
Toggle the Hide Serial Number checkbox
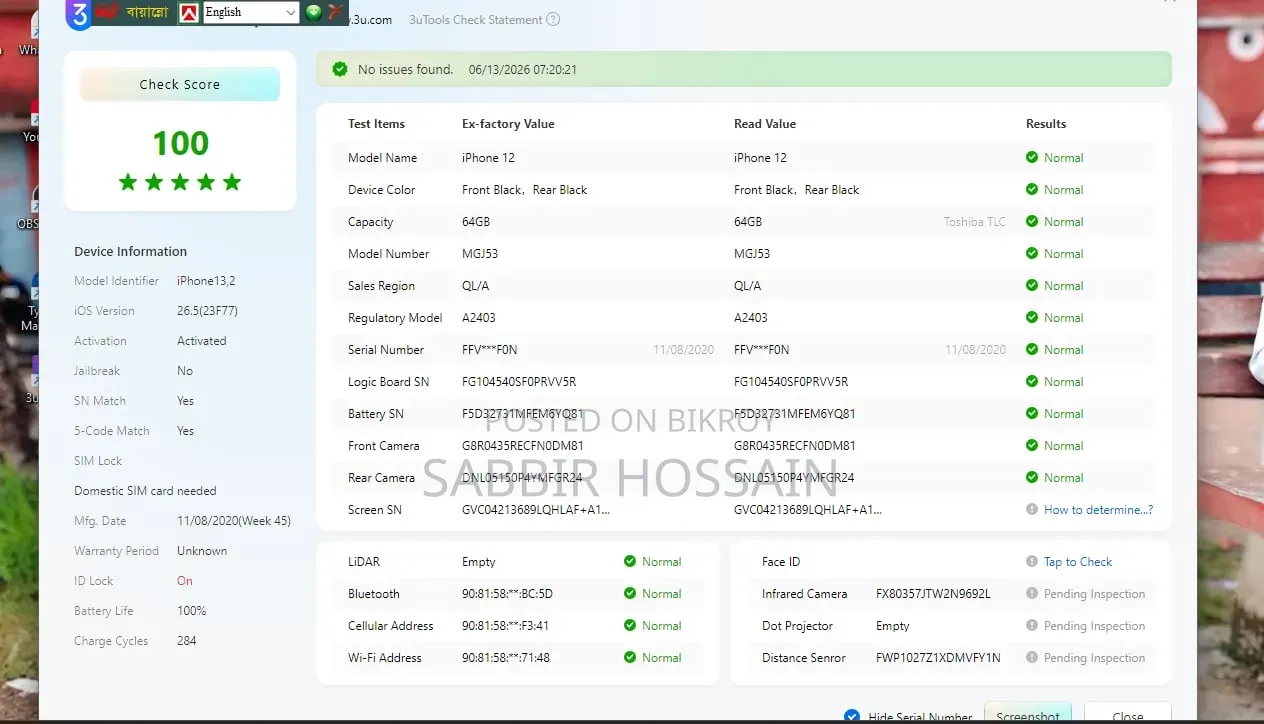(x=852, y=716)
